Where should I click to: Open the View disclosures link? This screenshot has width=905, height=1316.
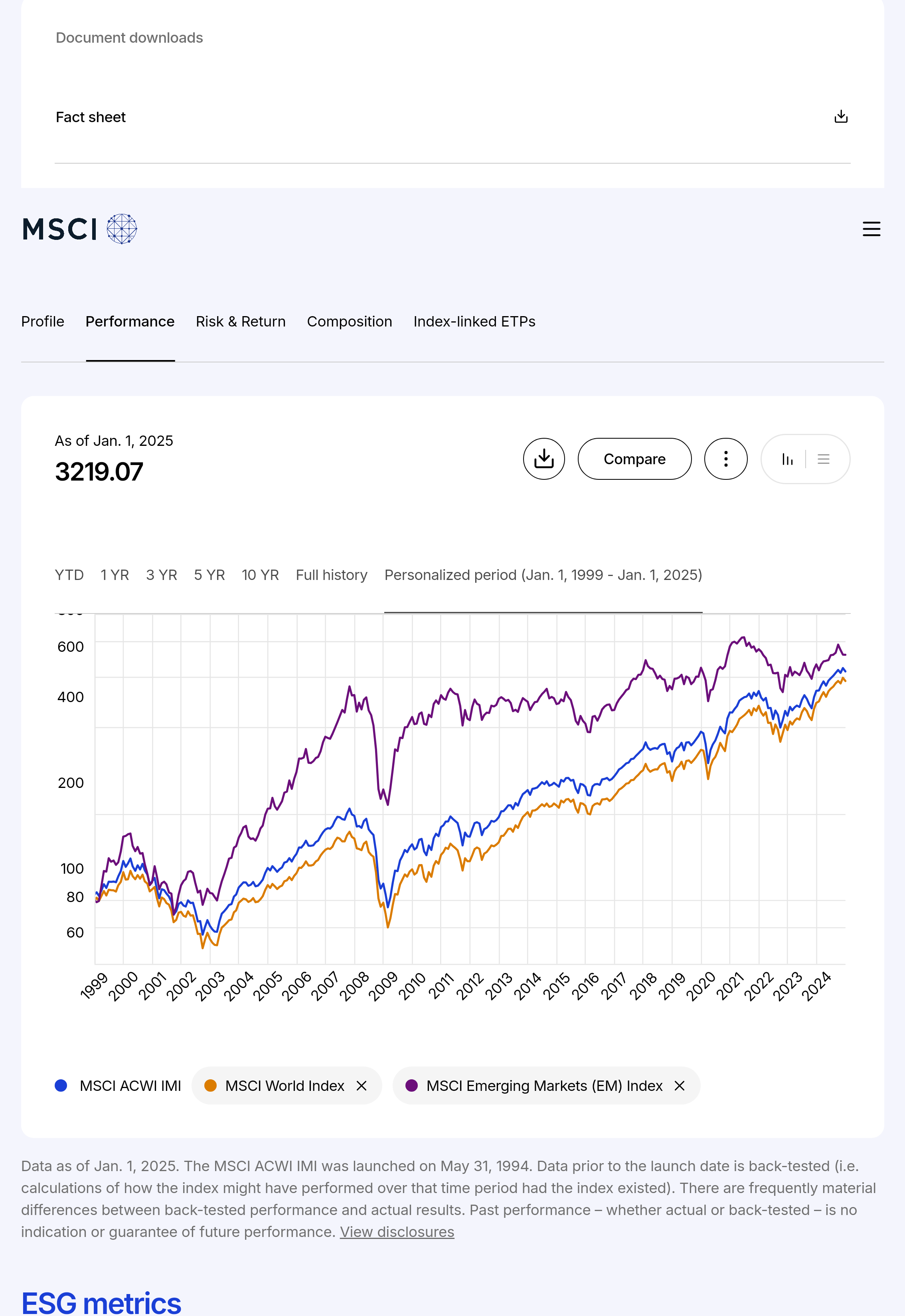tap(397, 1232)
